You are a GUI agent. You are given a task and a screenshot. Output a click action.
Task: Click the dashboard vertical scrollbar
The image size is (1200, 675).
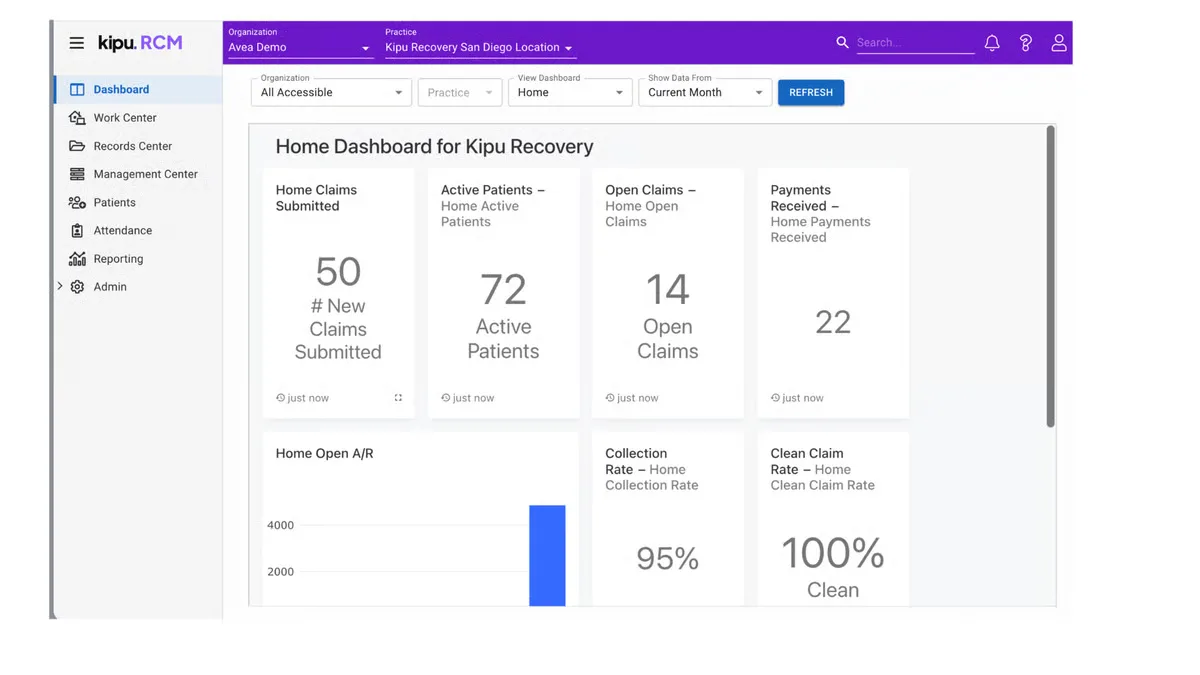(1050, 277)
